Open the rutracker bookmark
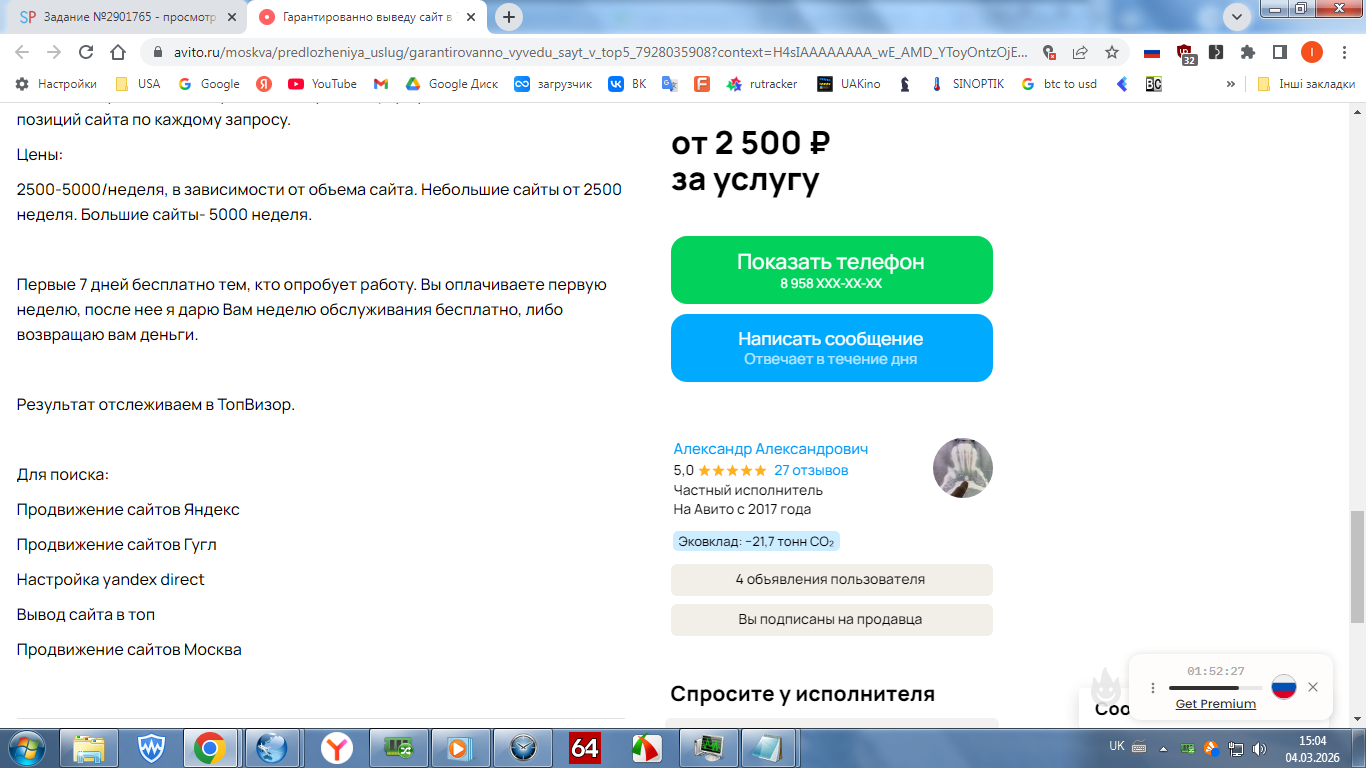Image resolution: width=1366 pixels, height=768 pixels. pyautogui.click(x=762, y=84)
